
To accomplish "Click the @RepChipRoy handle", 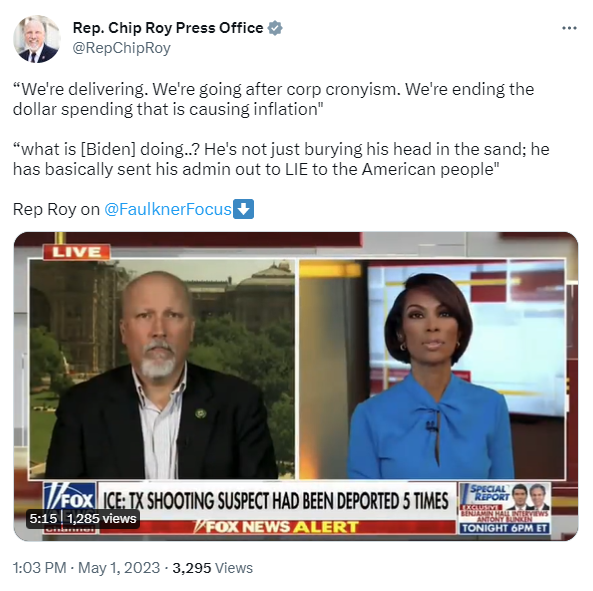I will pyautogui.click(x=121, y=48).
